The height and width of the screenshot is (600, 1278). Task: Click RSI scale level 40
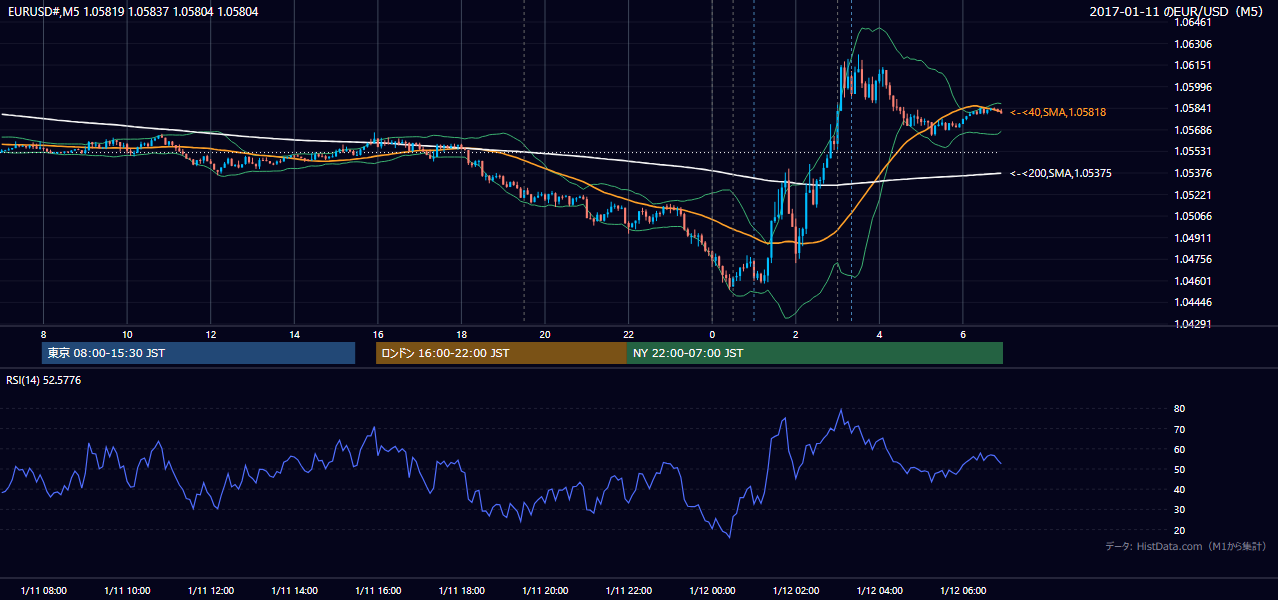click(1180, 489)
